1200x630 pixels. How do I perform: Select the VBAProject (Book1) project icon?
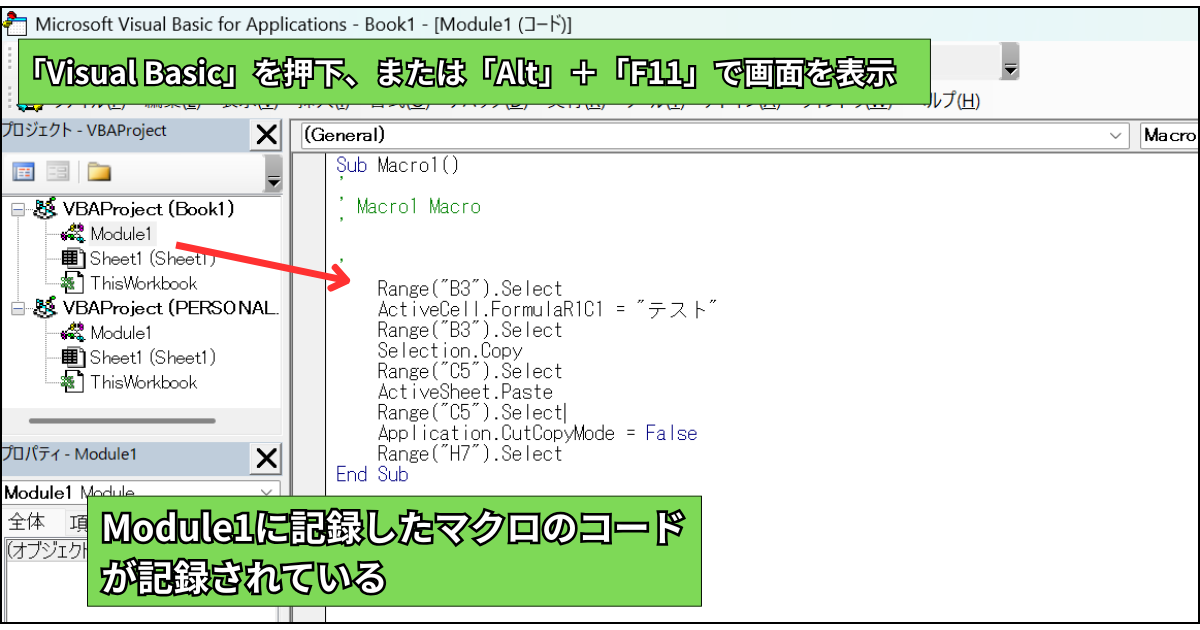point(46,209)
